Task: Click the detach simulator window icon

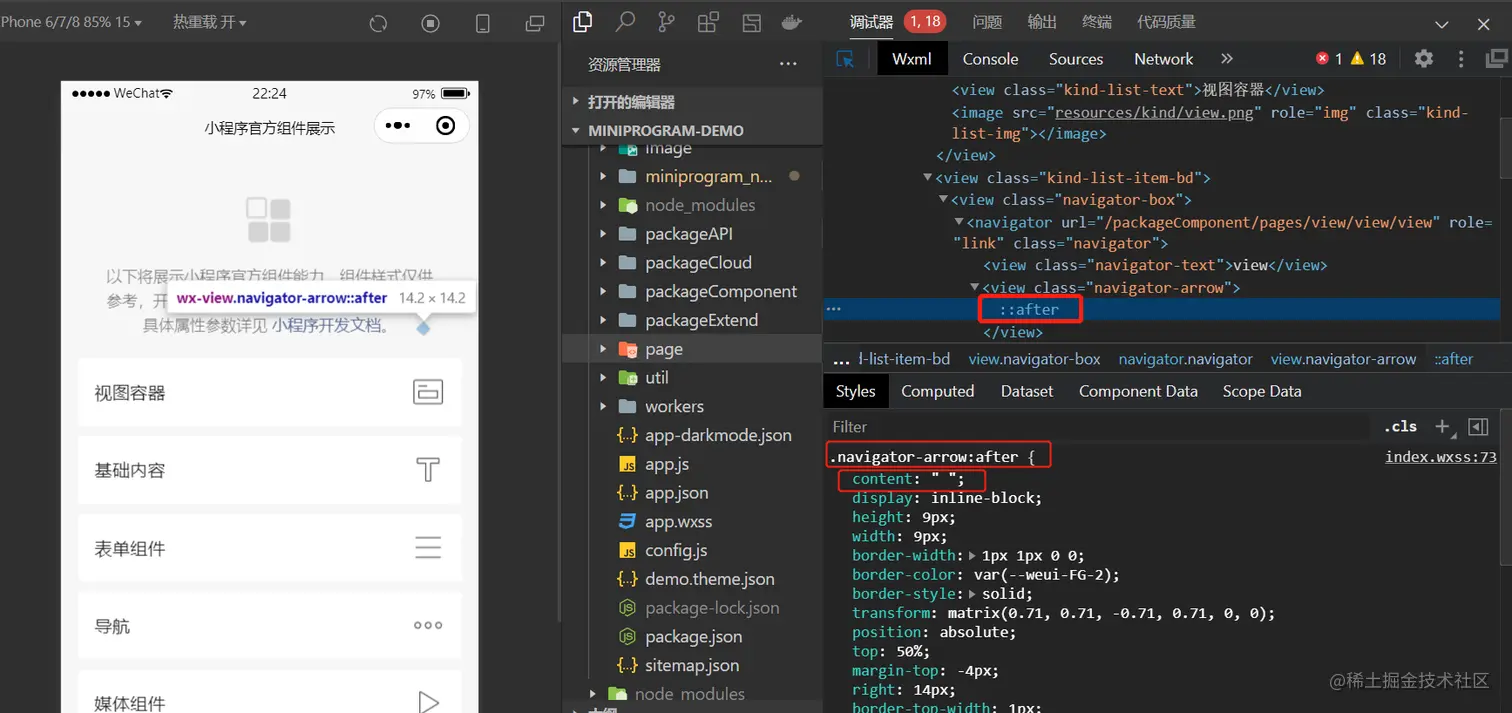Action: (x=535, y=23)
